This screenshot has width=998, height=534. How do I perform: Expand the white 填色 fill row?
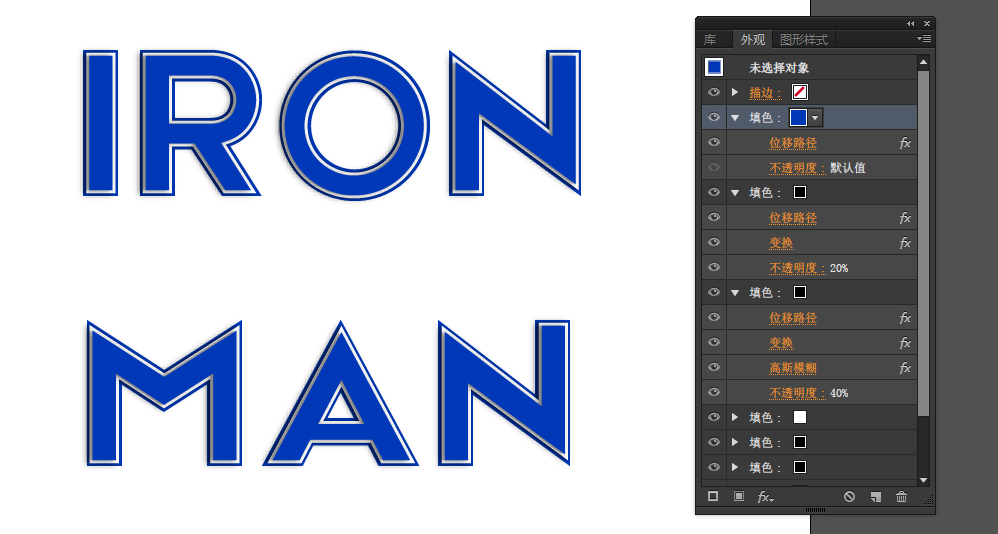pyautogui.click(x=735, y=418)
